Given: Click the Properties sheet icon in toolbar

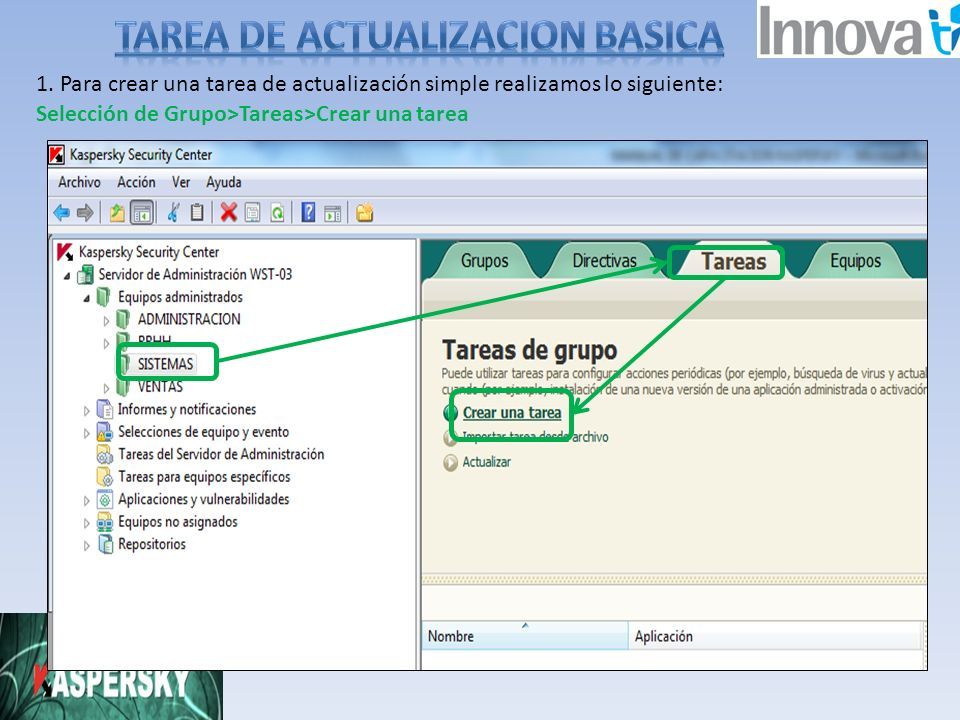Looking at the screenshot, I should tap(252, 213).
